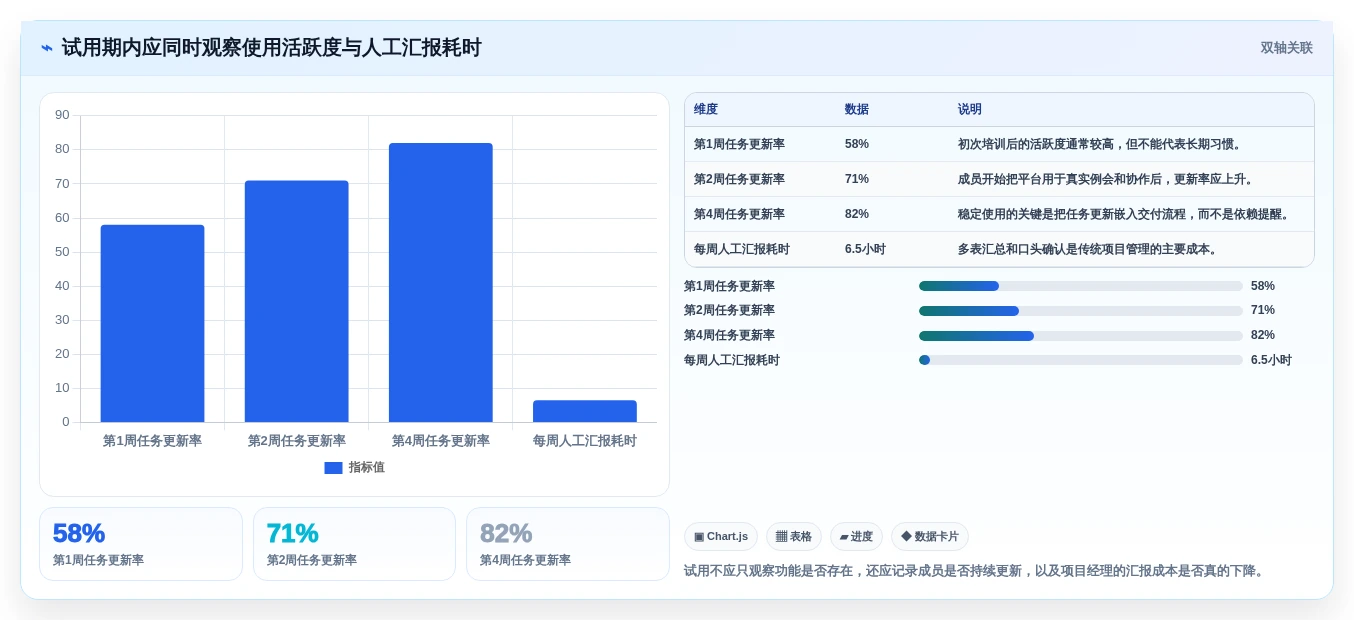Screen dimensions: 1354x620
Task: Click 第1周任务更新率 label in progress list
Action: [729, 286]
